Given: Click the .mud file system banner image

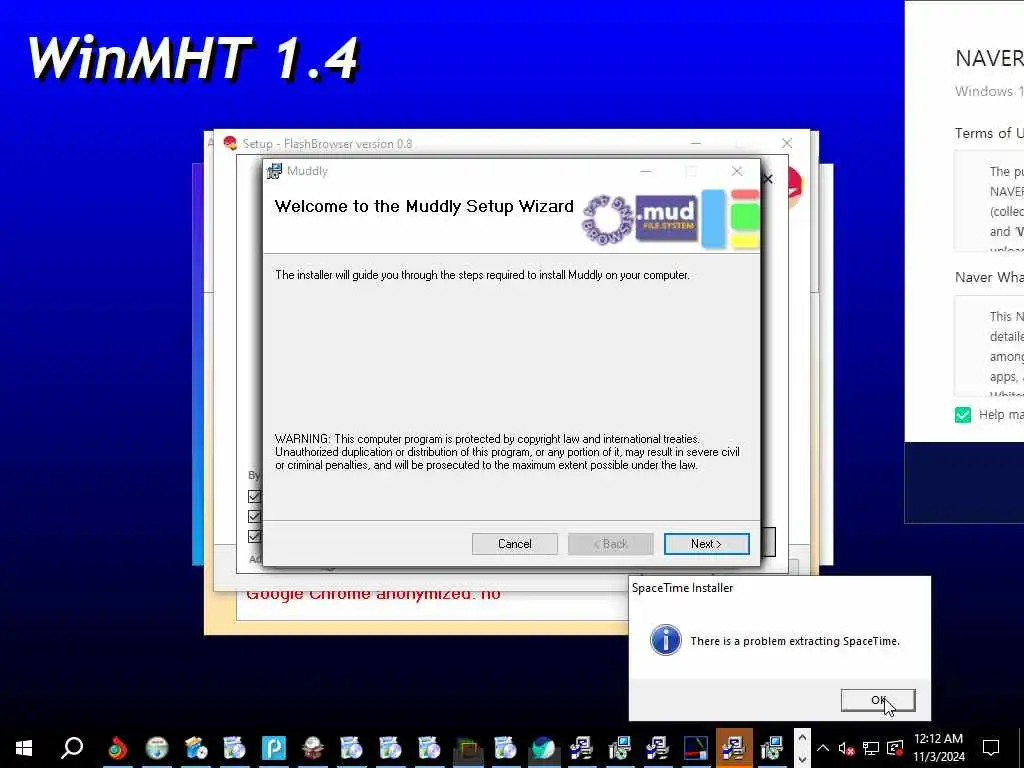Looking at the screenshot, I should 667,218.
